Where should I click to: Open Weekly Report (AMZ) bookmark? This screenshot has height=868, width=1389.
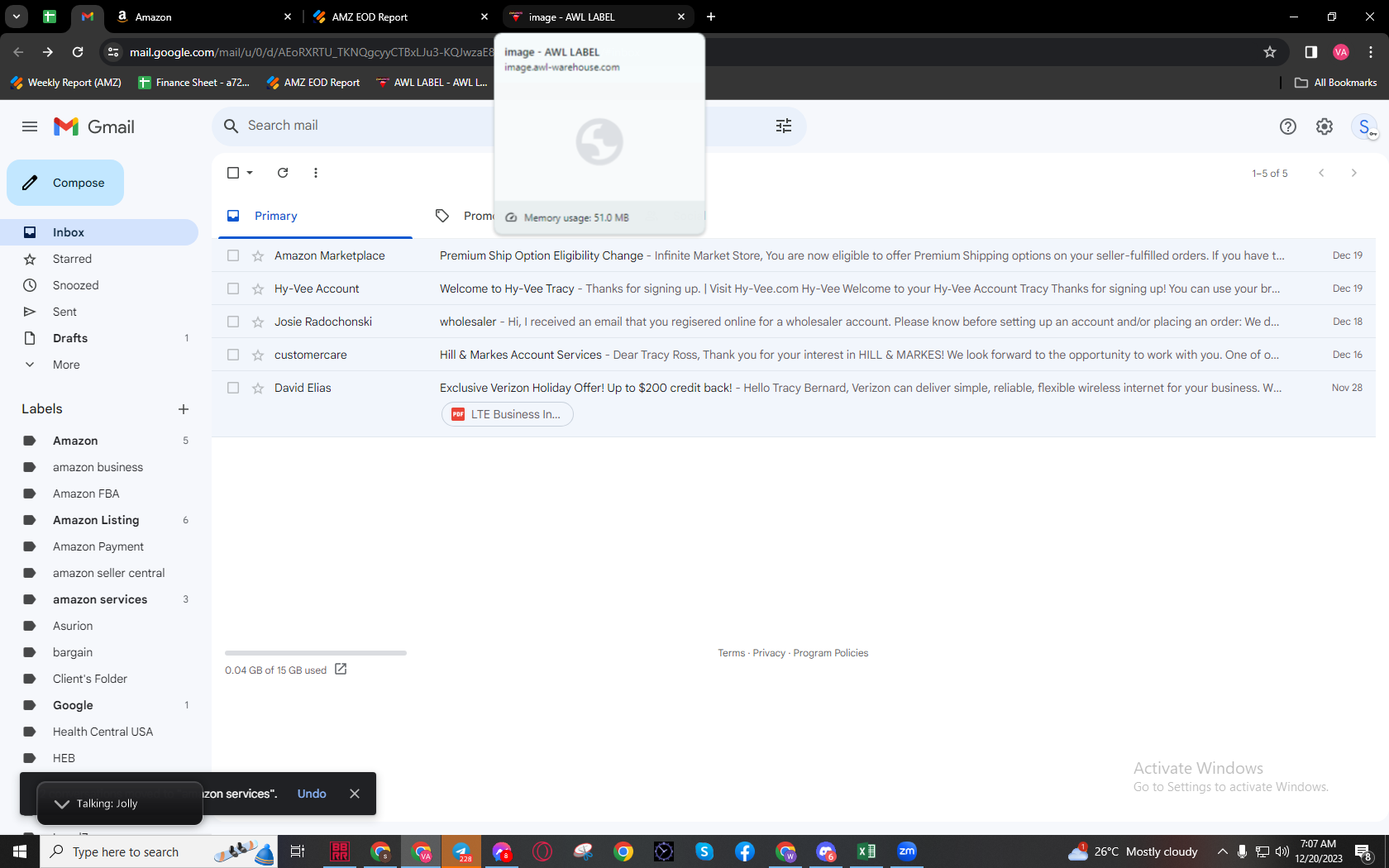(x=65, y=83)
